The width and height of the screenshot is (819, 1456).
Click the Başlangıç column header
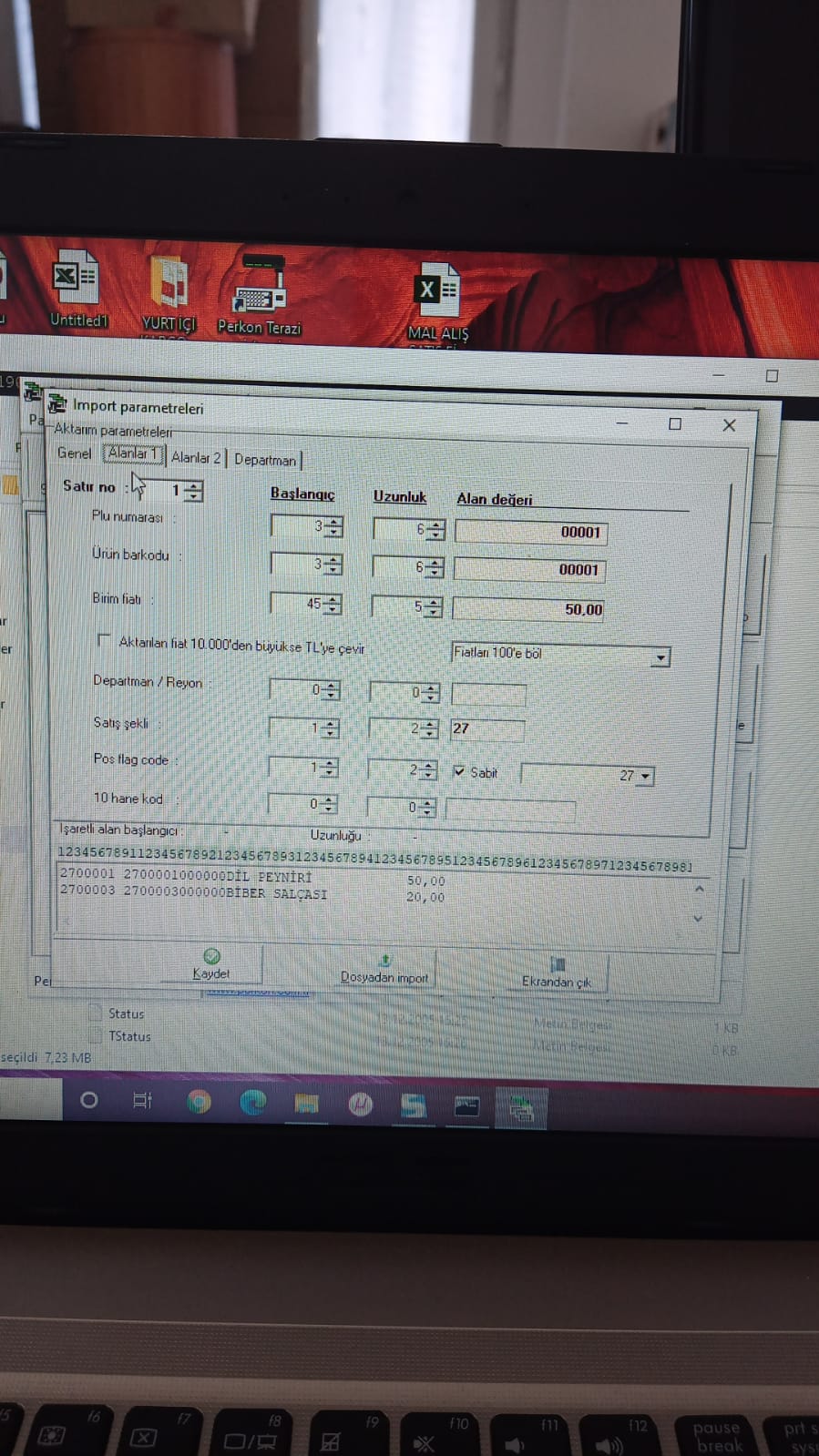302,494
